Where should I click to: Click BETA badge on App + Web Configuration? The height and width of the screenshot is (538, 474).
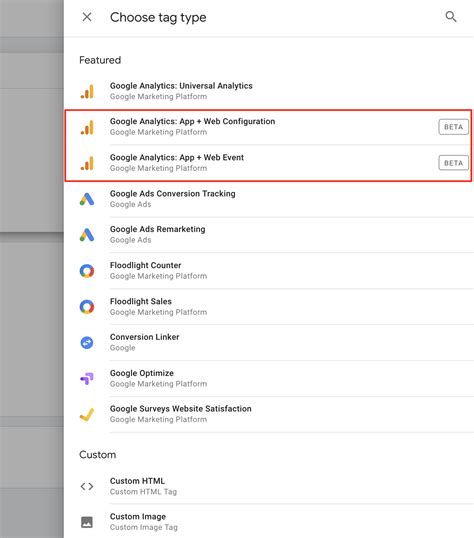coord(453,127)
